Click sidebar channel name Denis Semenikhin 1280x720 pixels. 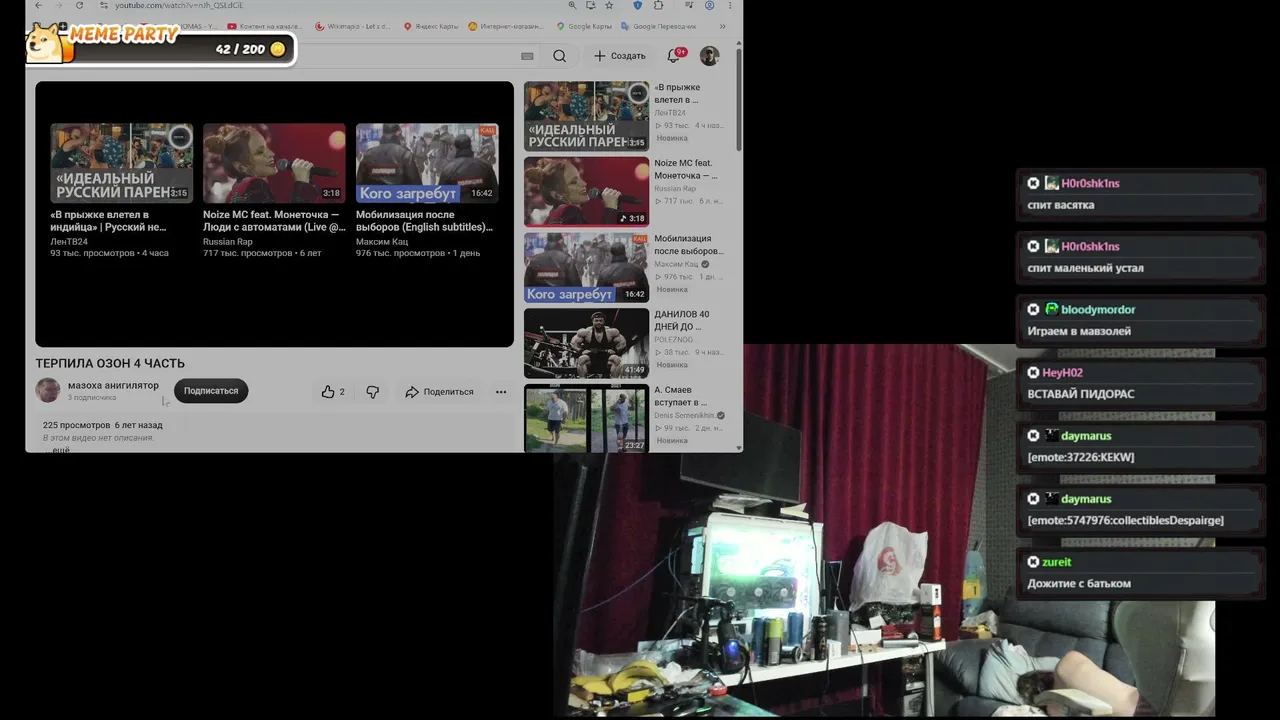click(x=684, y=415)
